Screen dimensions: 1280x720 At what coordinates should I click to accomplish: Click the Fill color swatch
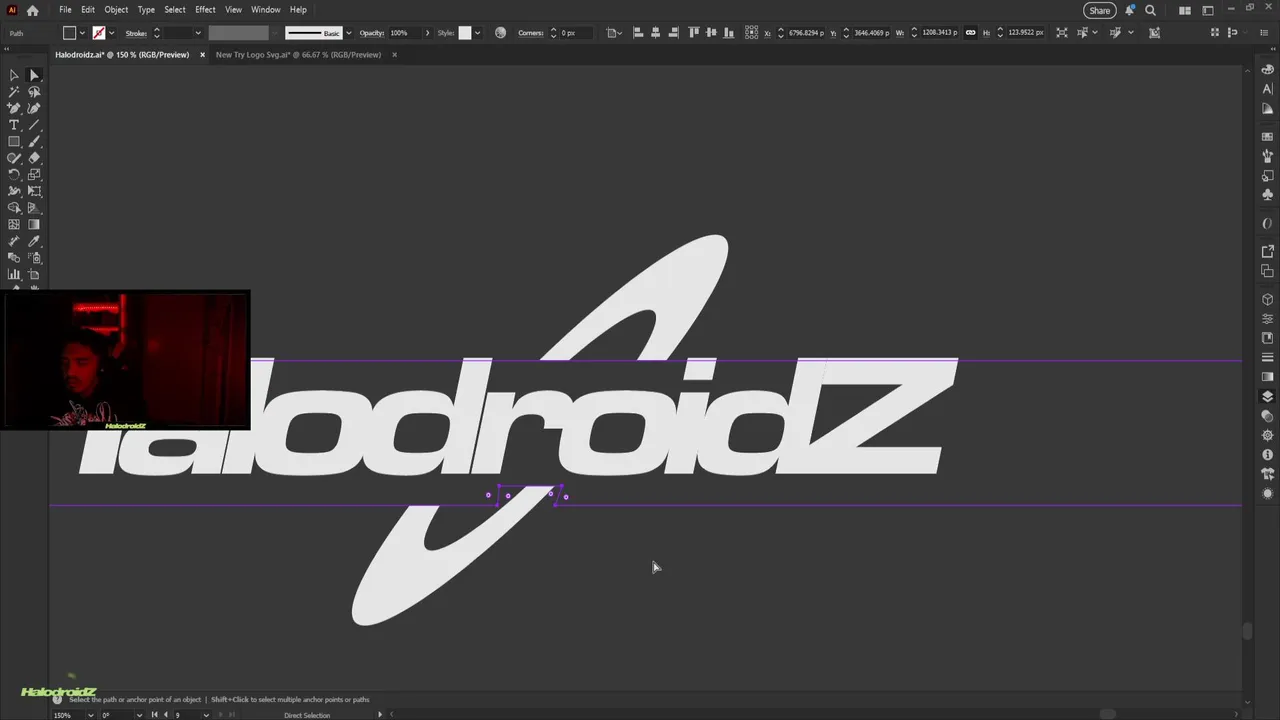(x=70, y=33)
